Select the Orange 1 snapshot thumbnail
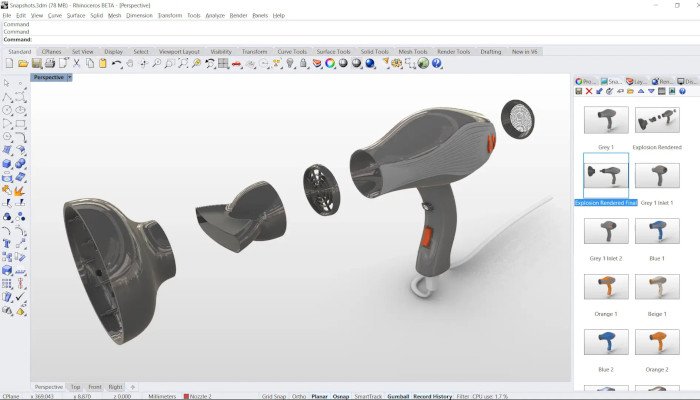Viewport: 700px width, 400px height. 605,288
